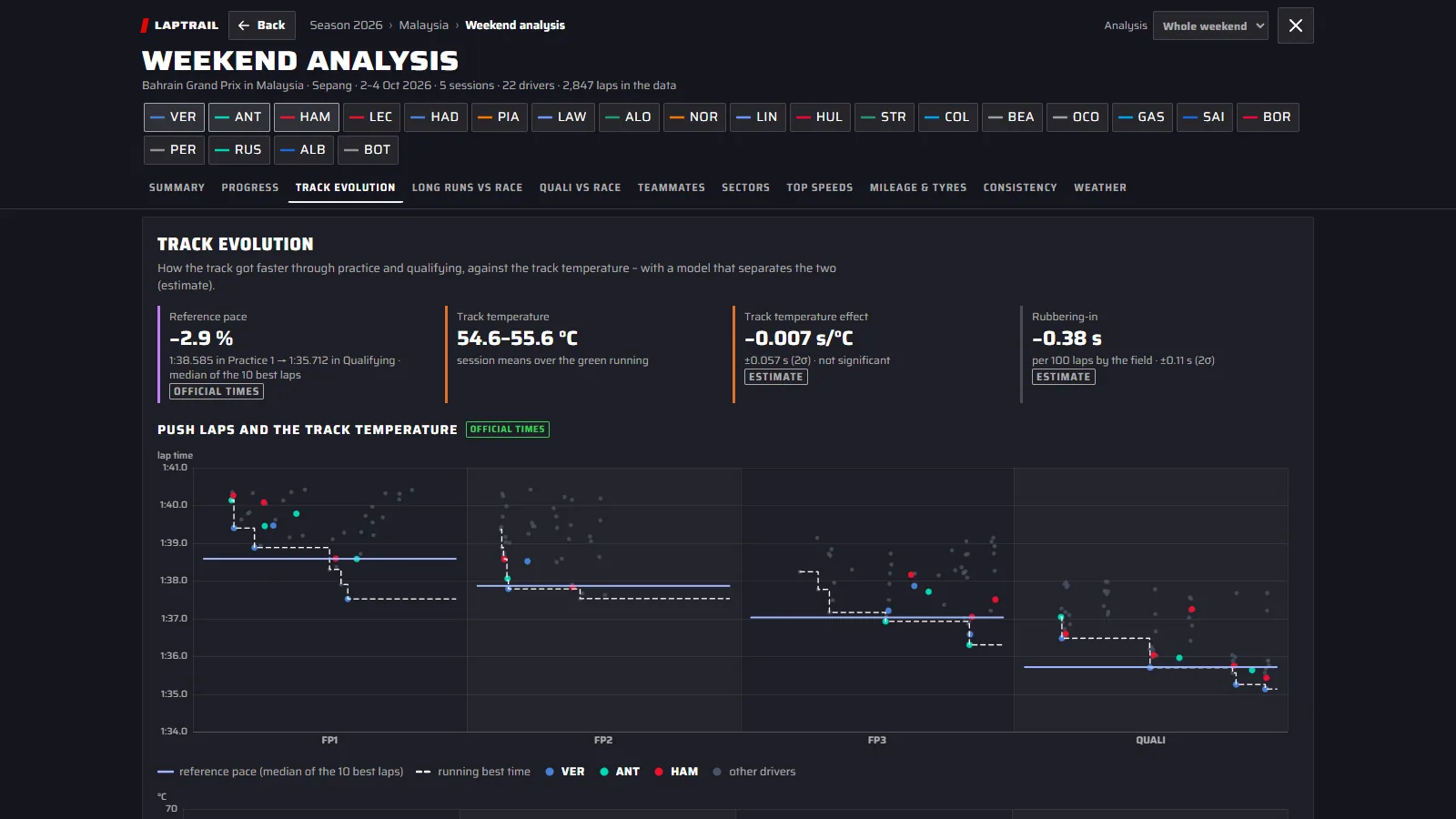Screen dimensions: 1456x819
Task: Click the Reference pace -2.9 % value
Action: coord(201,339)
